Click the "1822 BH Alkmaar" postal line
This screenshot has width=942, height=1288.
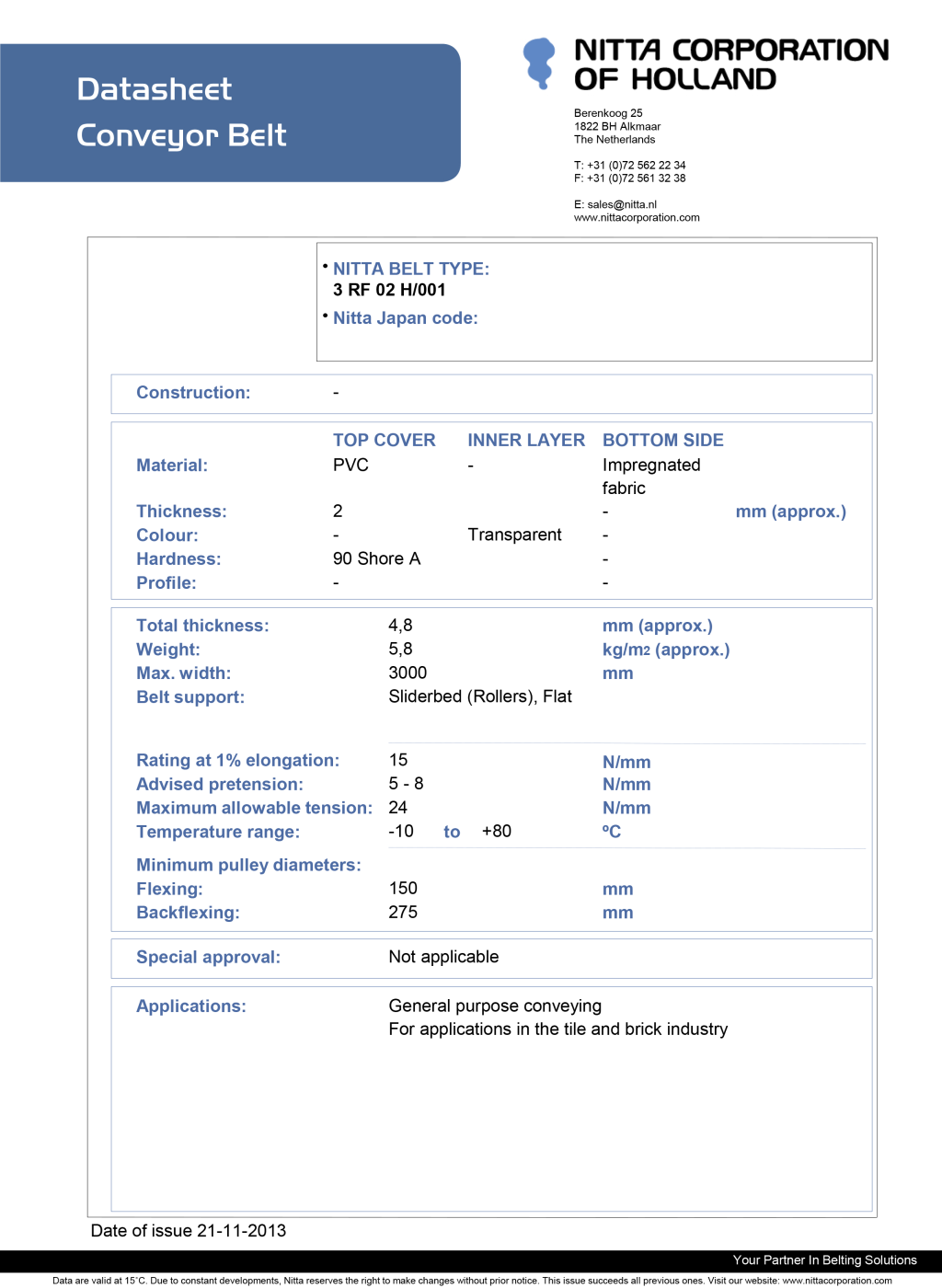pos(617,127)
